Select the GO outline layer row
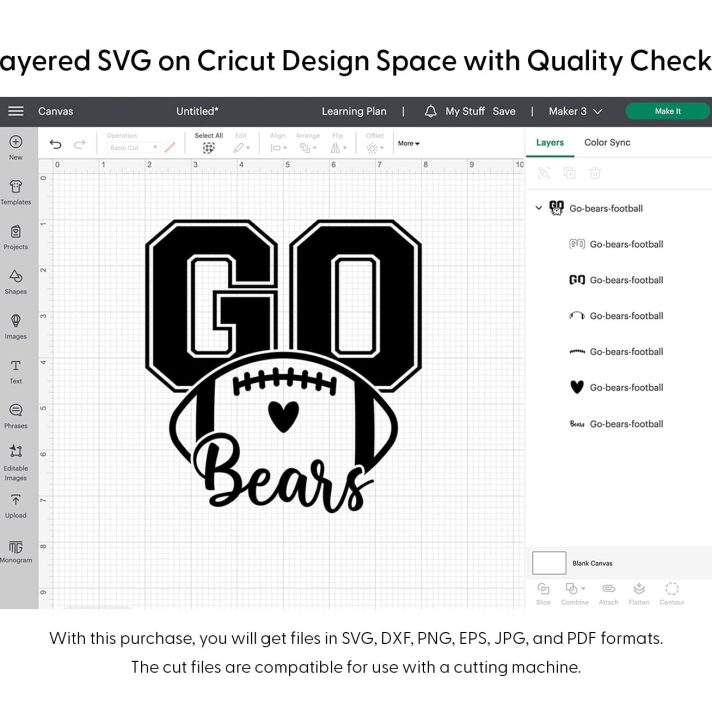 point(620,244)
